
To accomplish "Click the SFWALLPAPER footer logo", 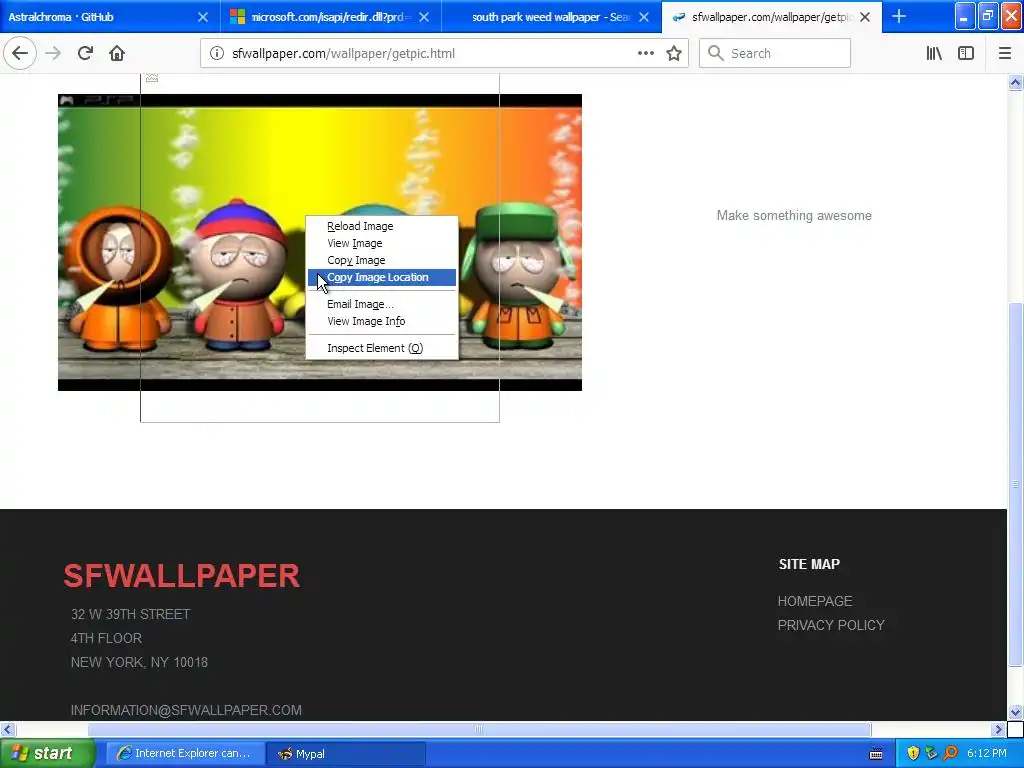I will point(182,576).
